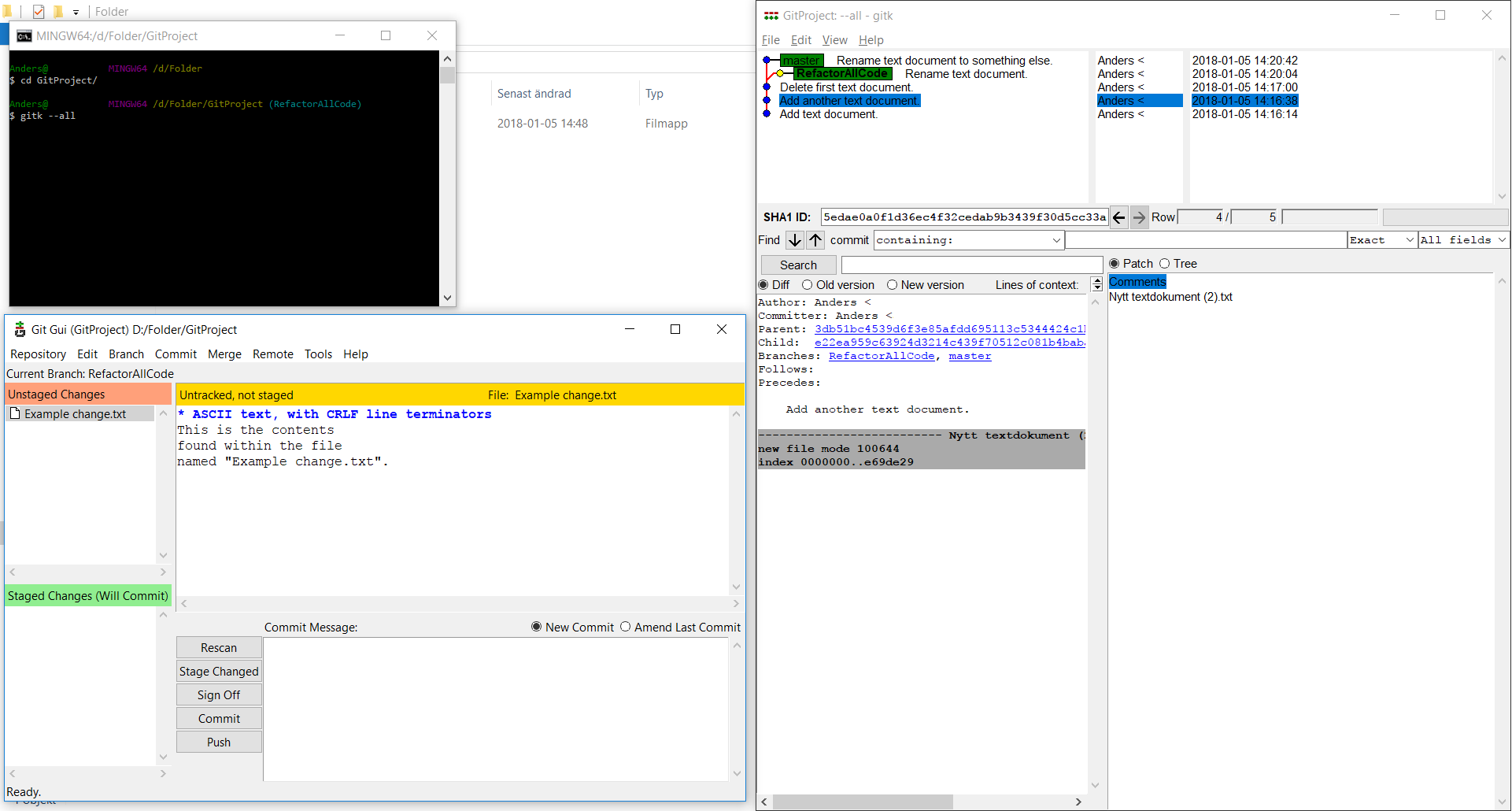Click the Find next down arrow
The height and width of the screenshot is (811, 1512).
795,240
